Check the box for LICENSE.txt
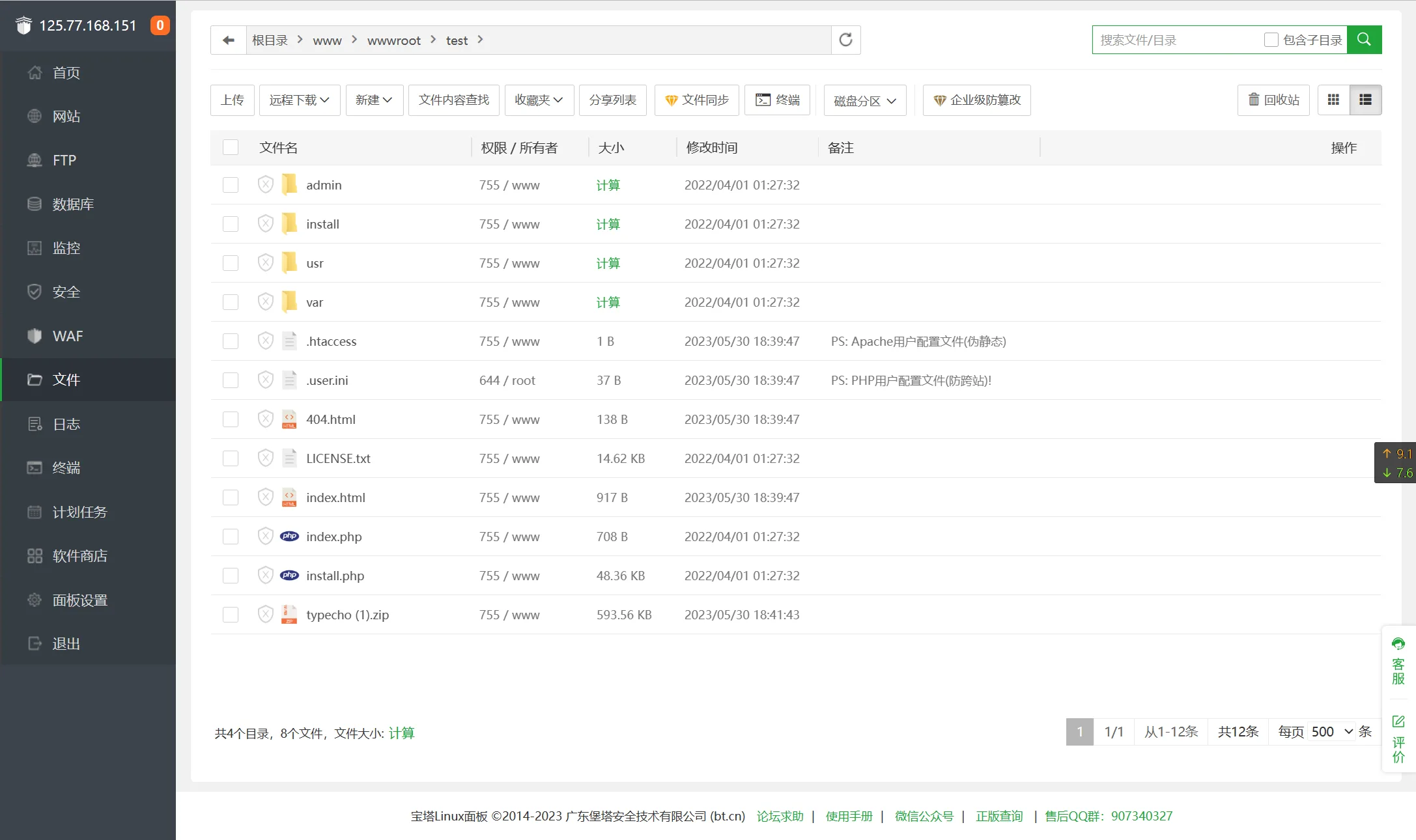1416x840 pixels. pos(231,458)
